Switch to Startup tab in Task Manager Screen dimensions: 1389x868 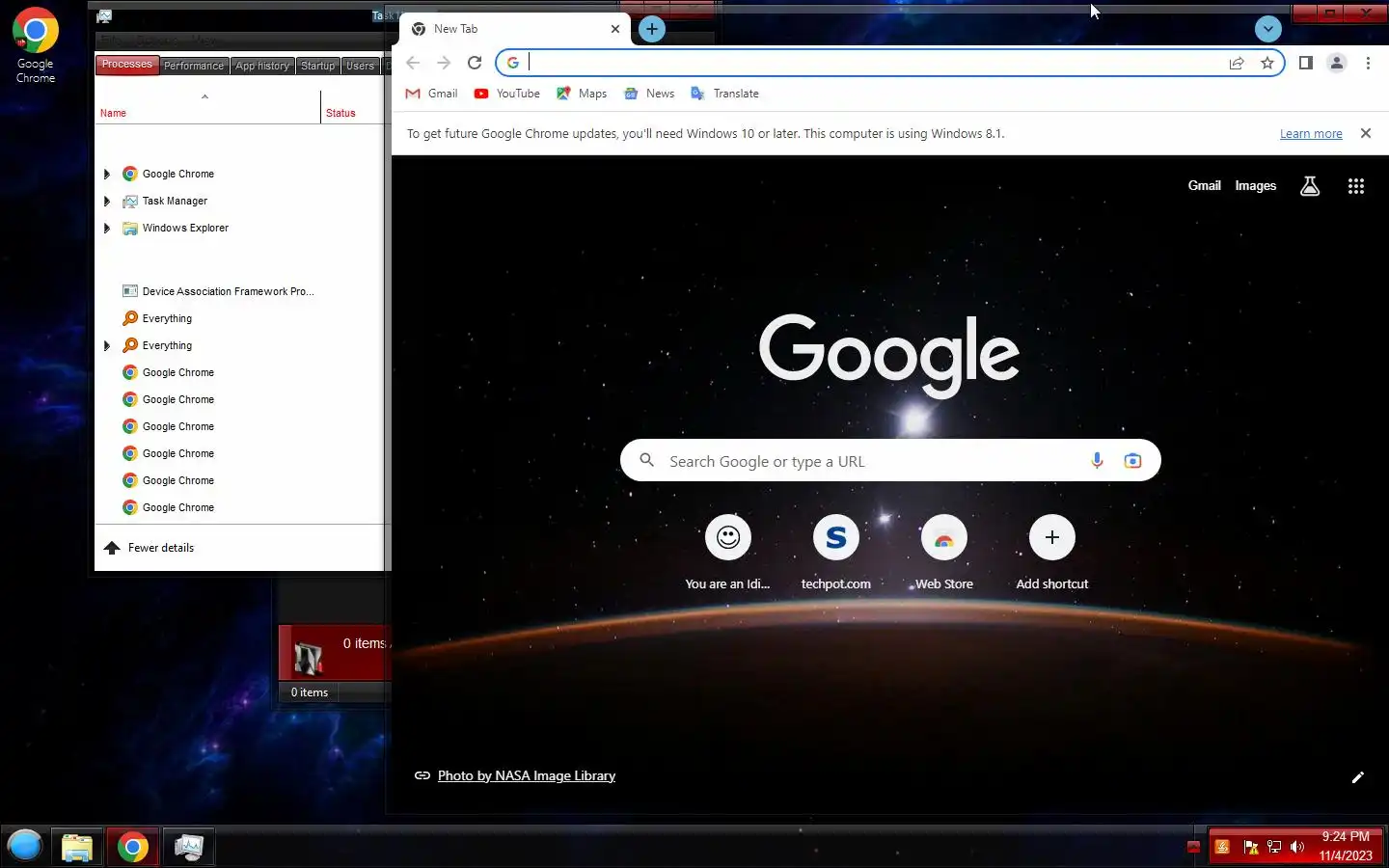tap(317, 66)
